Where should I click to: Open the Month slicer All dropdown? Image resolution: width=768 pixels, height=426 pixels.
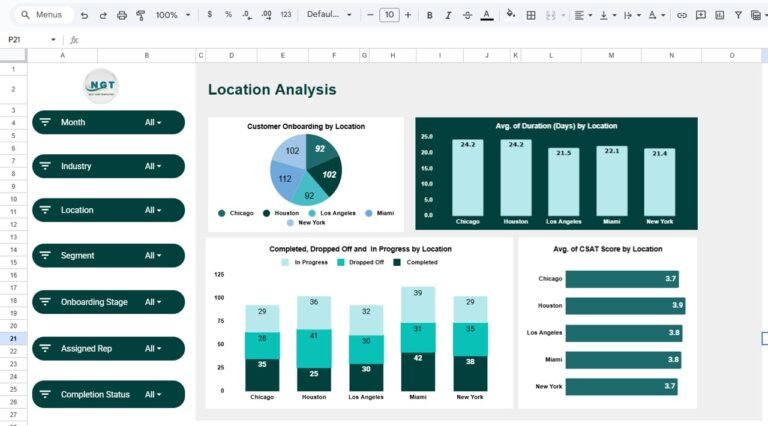(x=153, y=122)
